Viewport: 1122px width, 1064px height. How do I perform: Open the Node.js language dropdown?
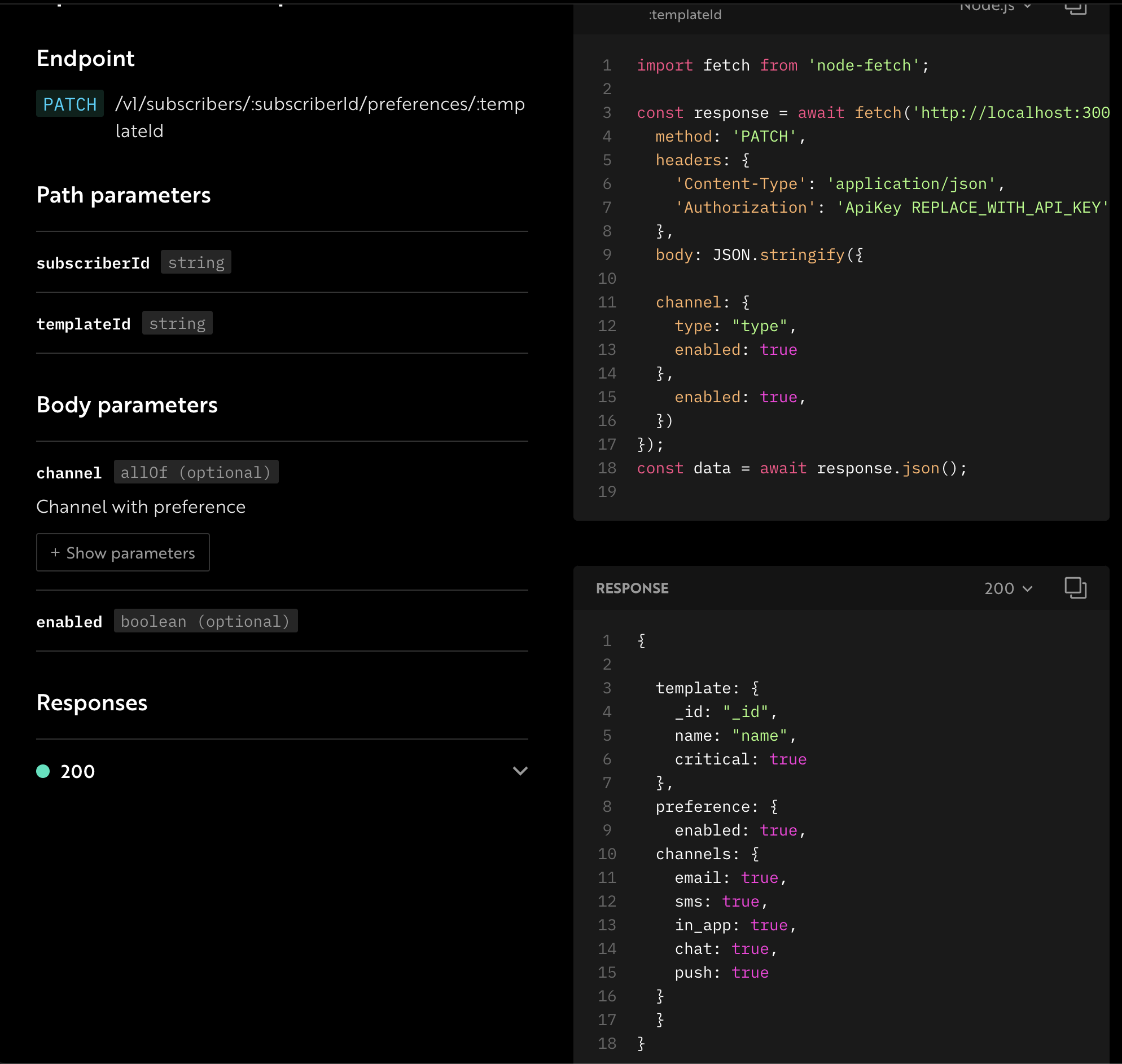pos(994,7)
